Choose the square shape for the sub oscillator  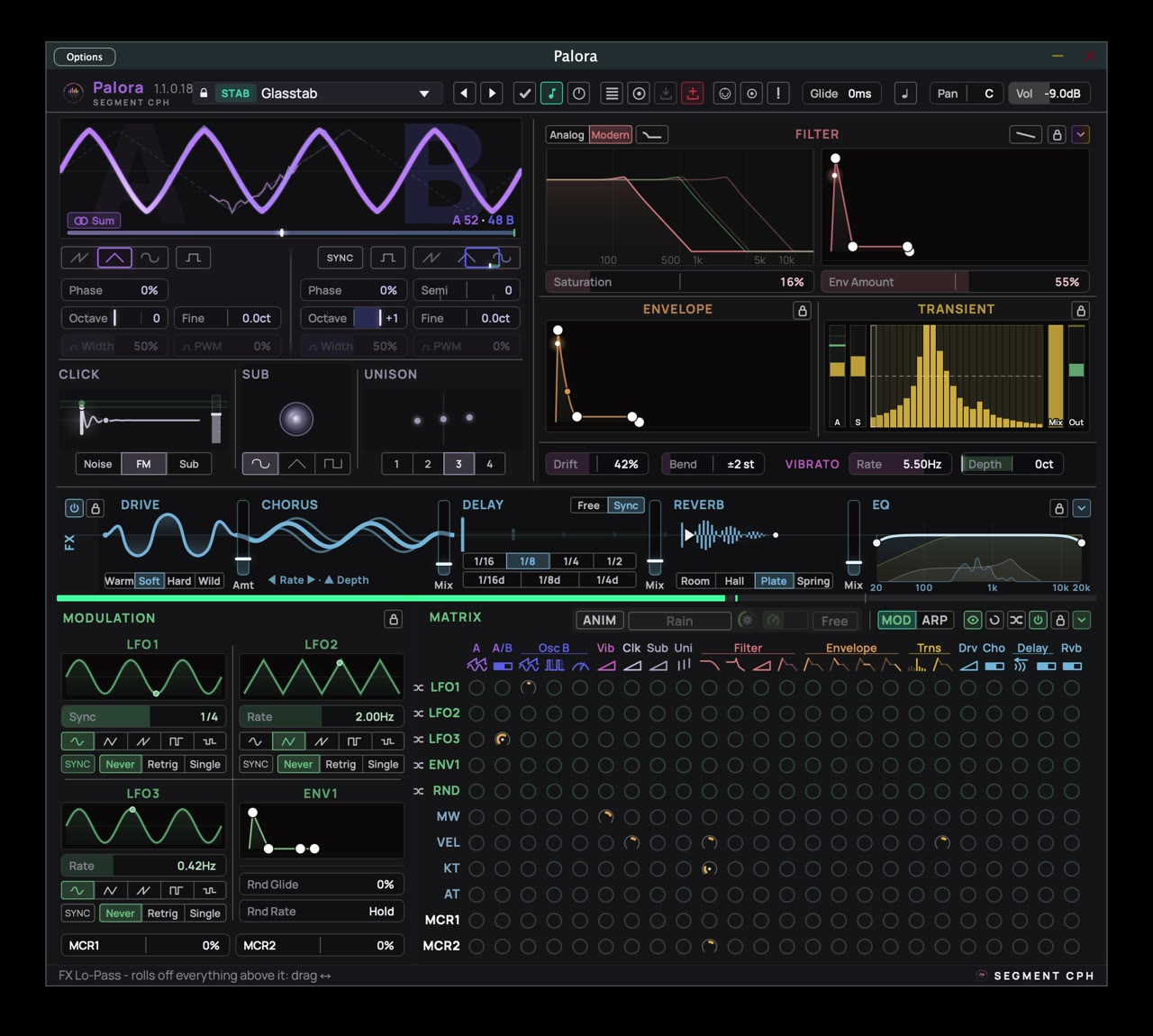[x=333, y=464]
